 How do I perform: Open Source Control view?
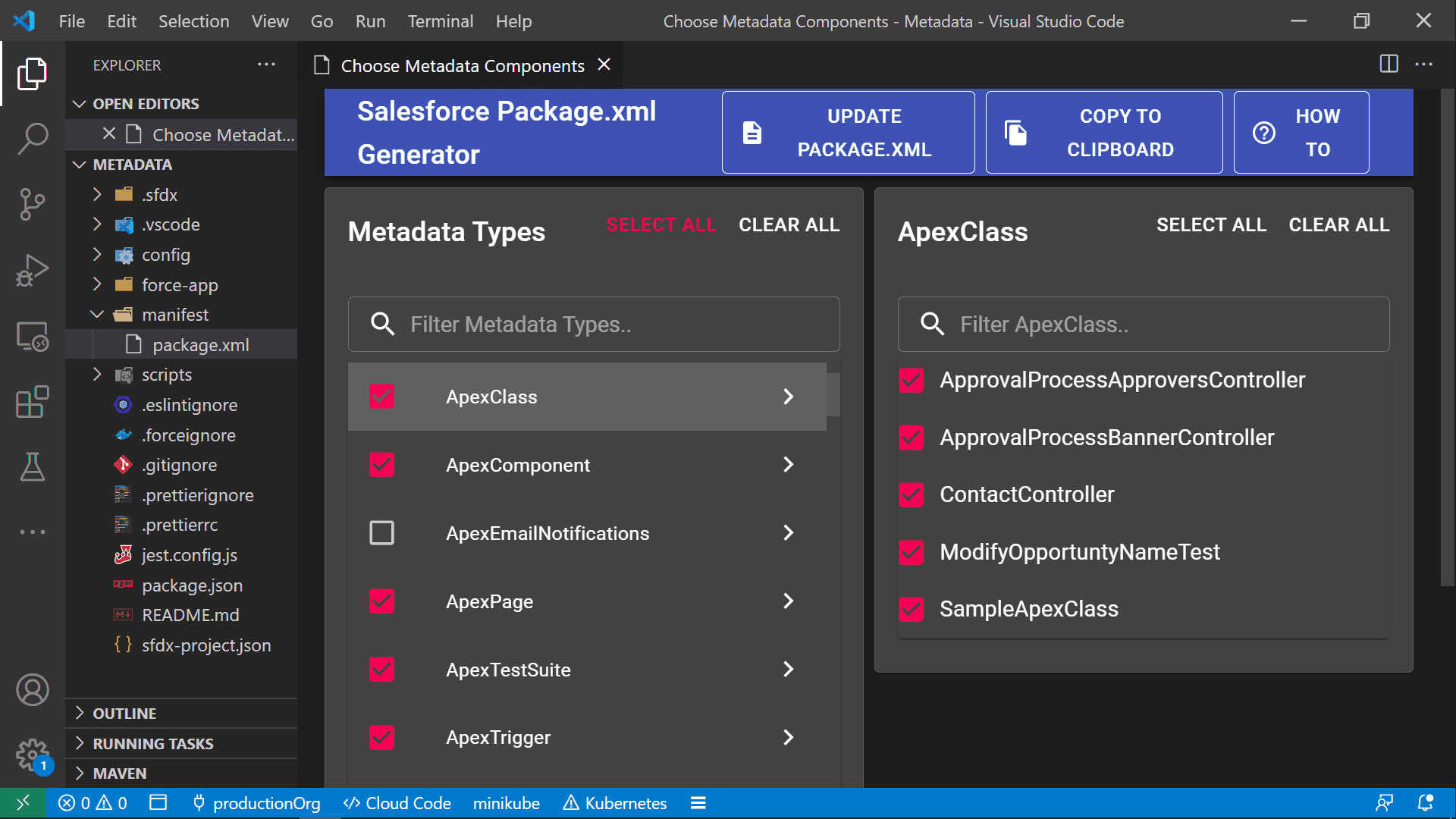click(x=32, y=204)
